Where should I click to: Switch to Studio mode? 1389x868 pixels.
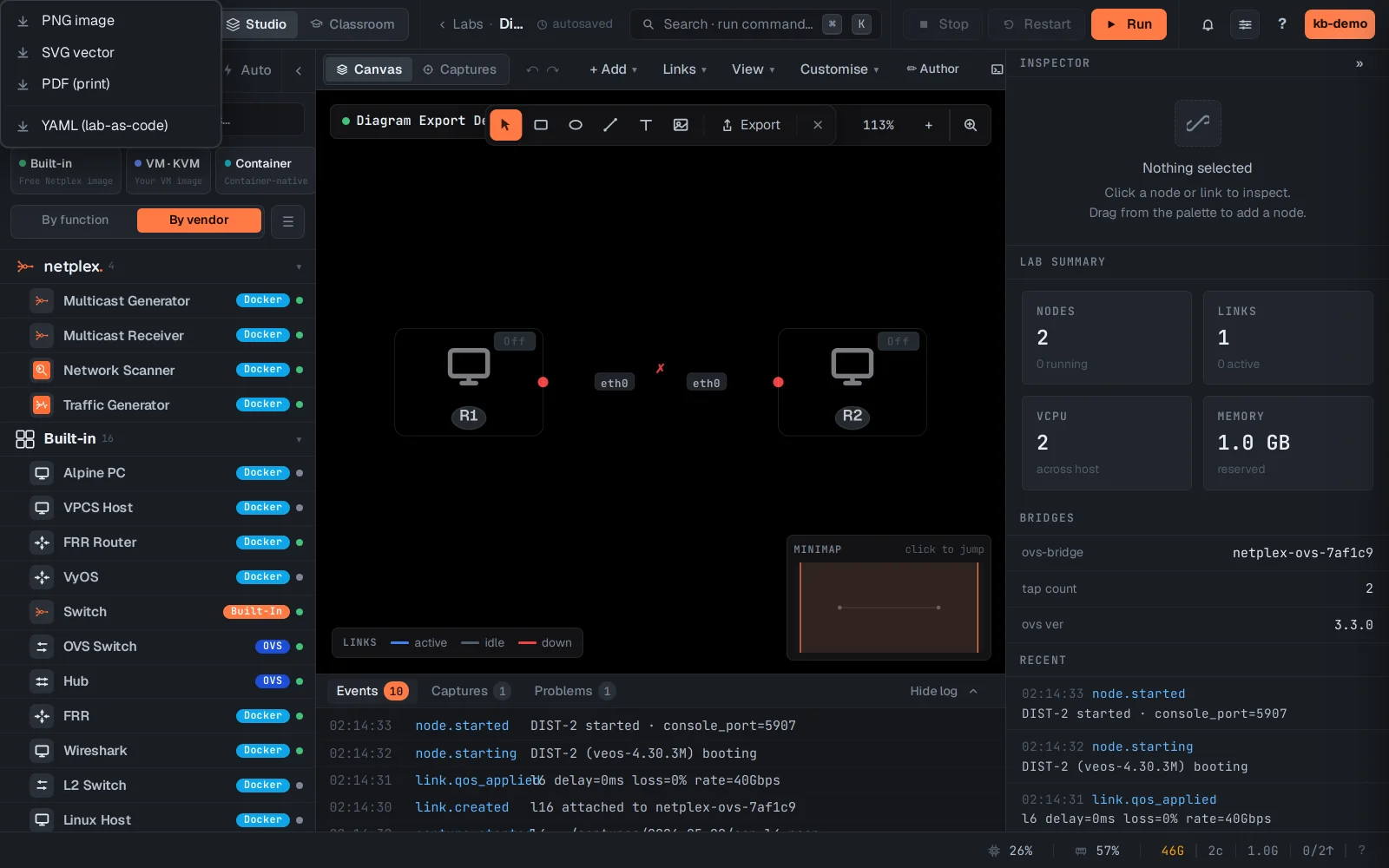256,24
